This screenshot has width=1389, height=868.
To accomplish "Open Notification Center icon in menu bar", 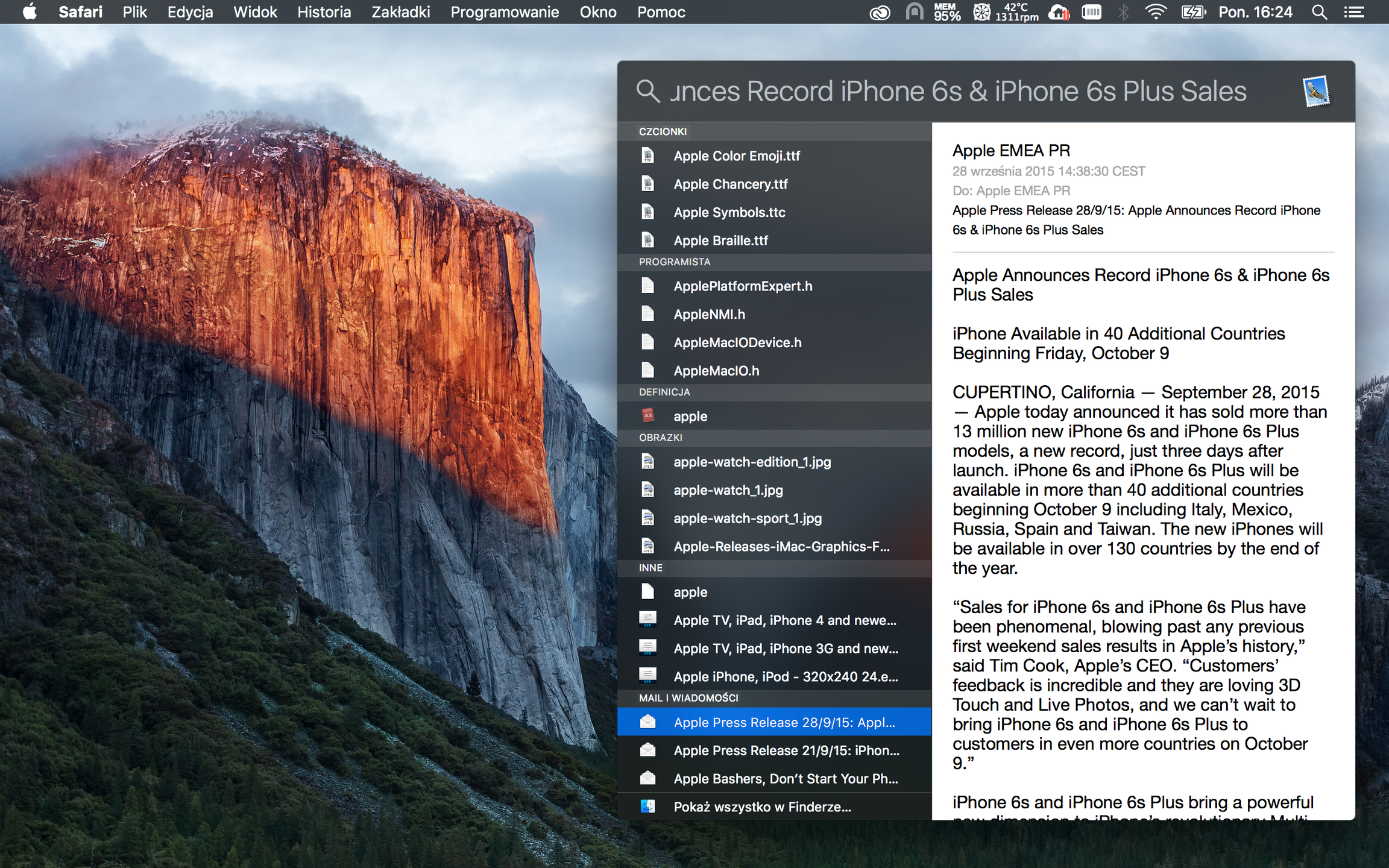I will coord(1354,12).
